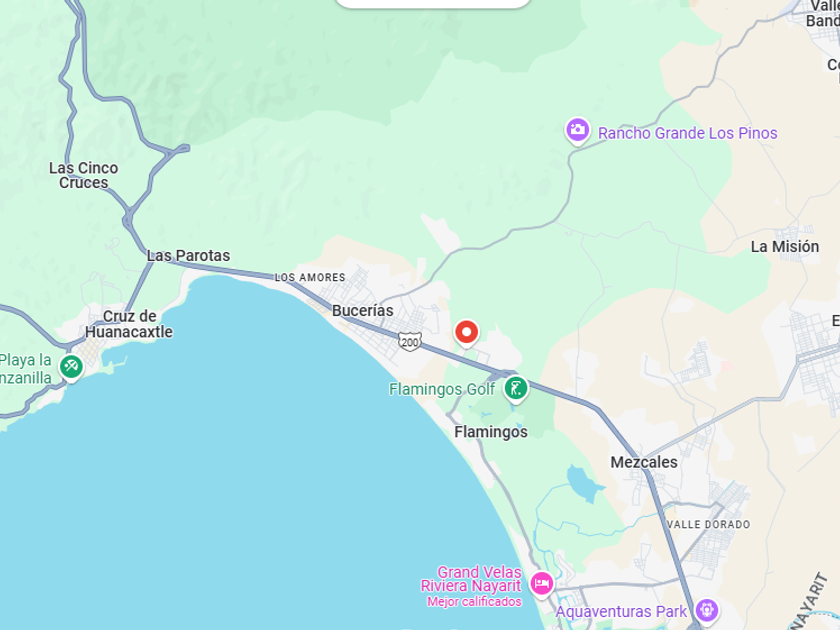This screenshot has height=630, width=840.
Task: Click the Grand Velas Riviera Nayarit label
Action: 471,579
